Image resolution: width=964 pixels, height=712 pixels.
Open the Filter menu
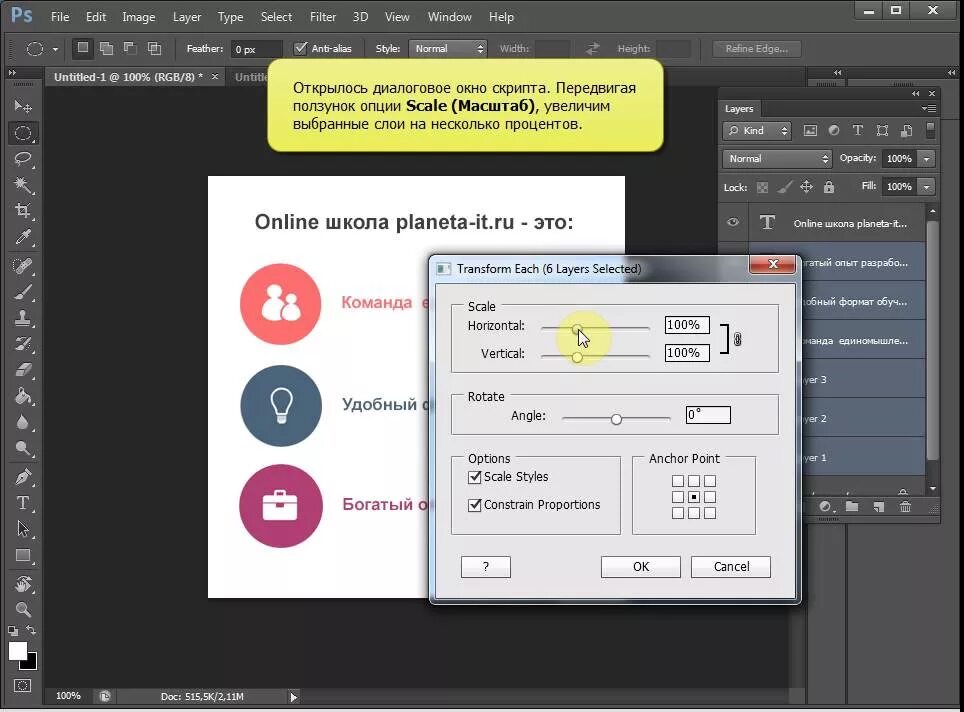click(x=323, y=17)
